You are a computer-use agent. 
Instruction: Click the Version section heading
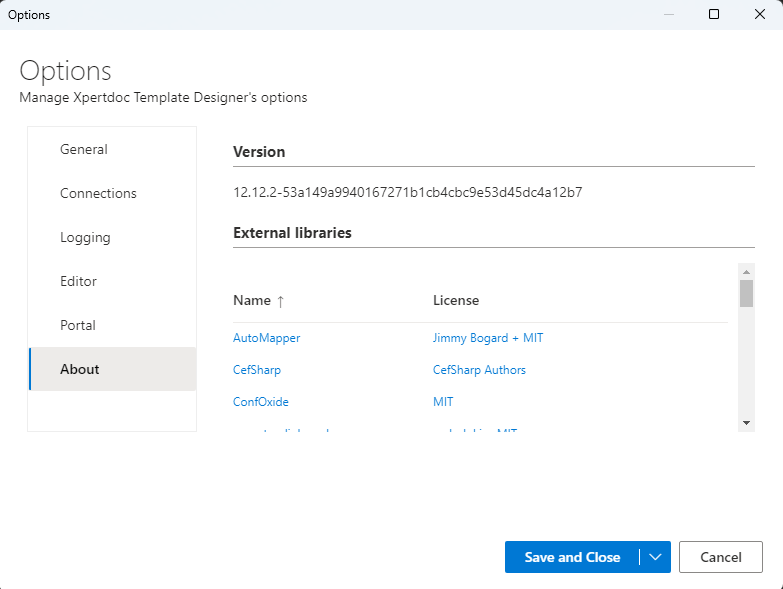point(259,152)
